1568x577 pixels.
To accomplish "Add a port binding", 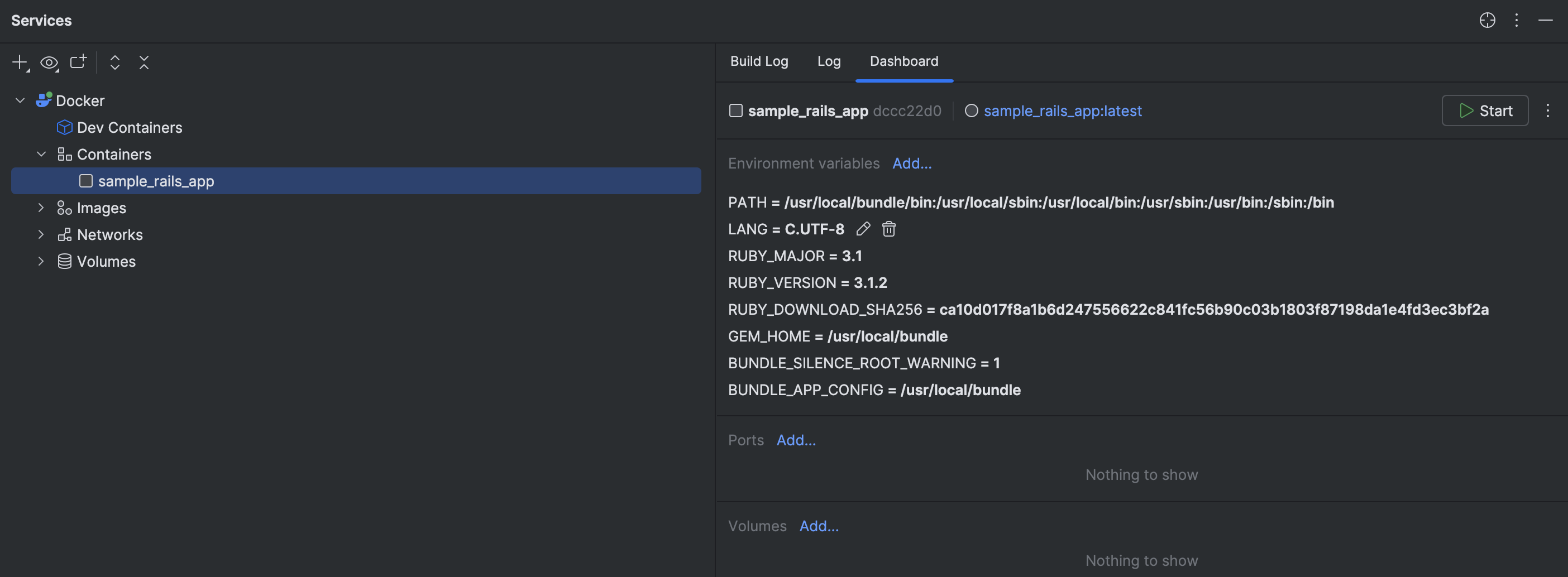I will pos(796,440).
